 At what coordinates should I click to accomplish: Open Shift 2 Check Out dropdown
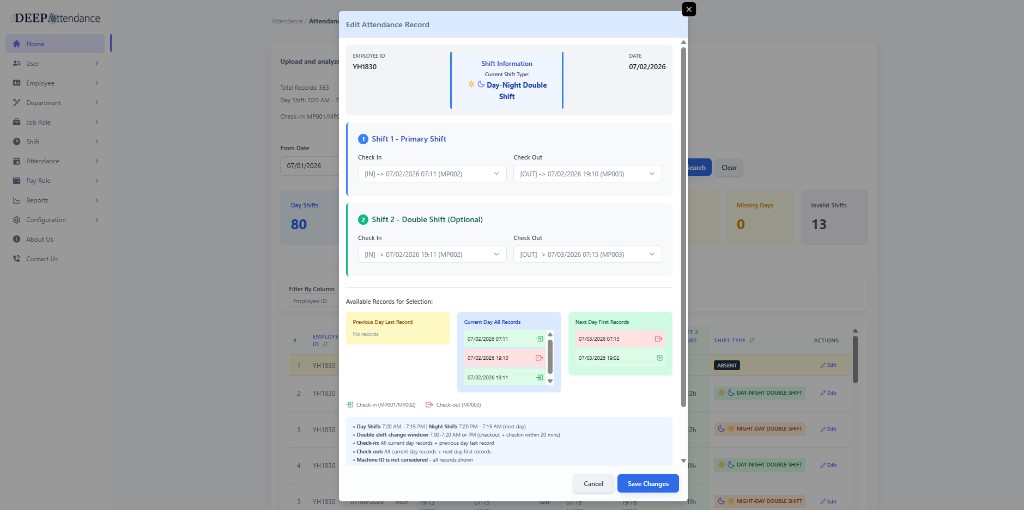click(x=587, y=254)
